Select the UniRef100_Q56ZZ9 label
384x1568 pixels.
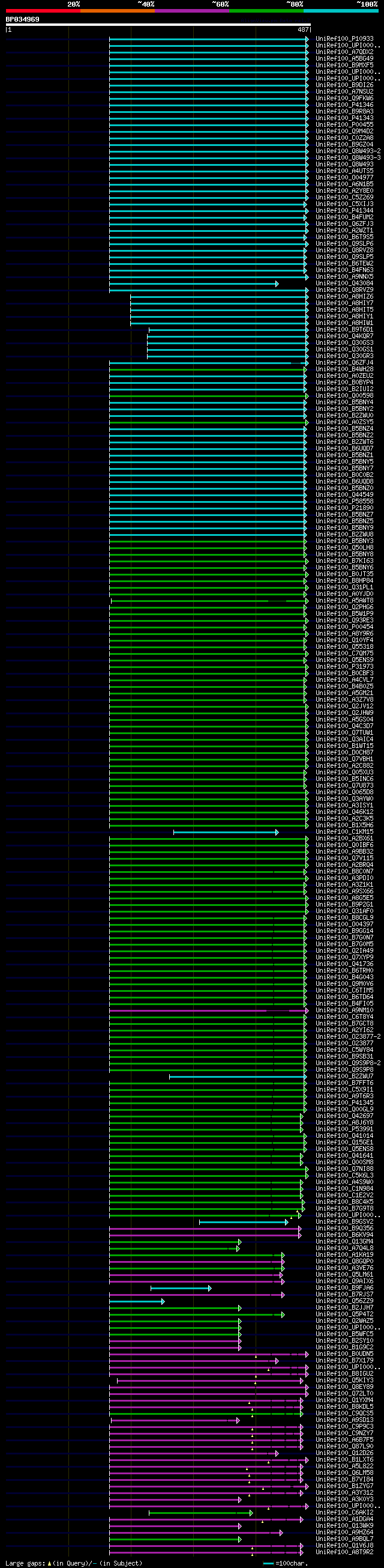click(344, 1301)
